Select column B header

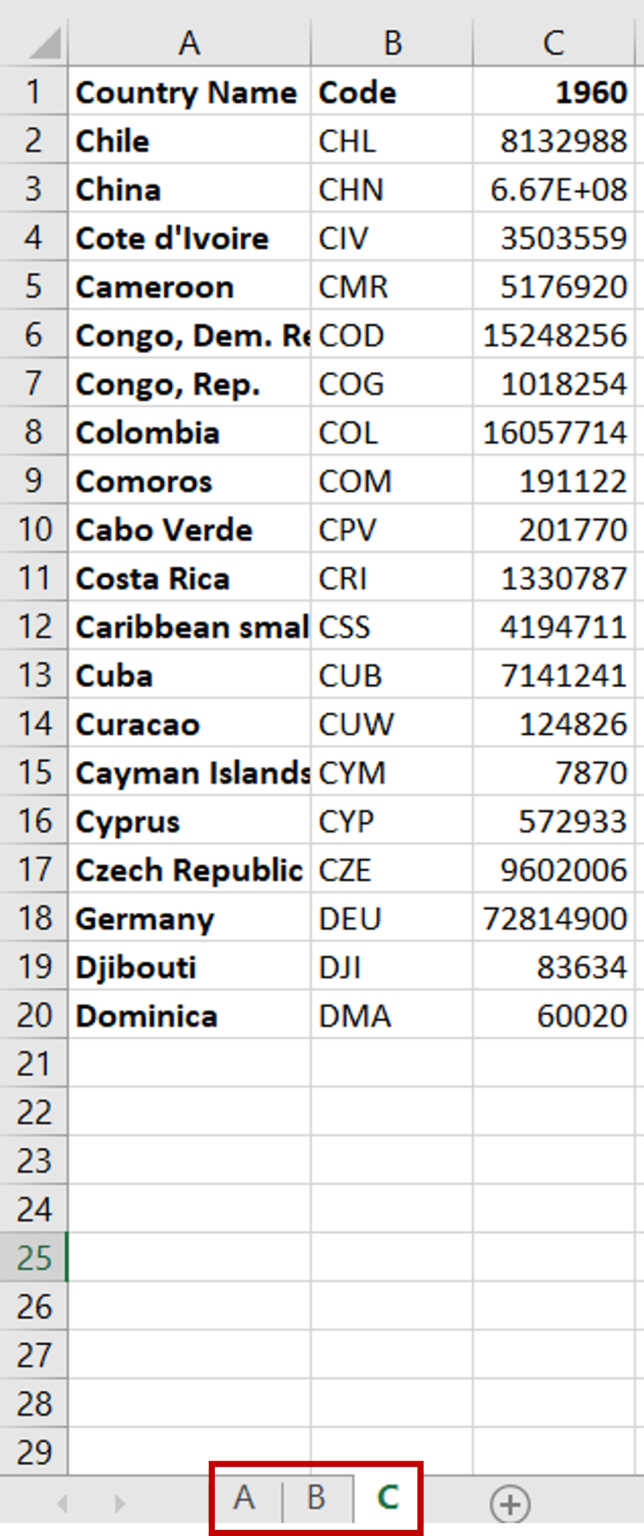[x=392, y=42]
